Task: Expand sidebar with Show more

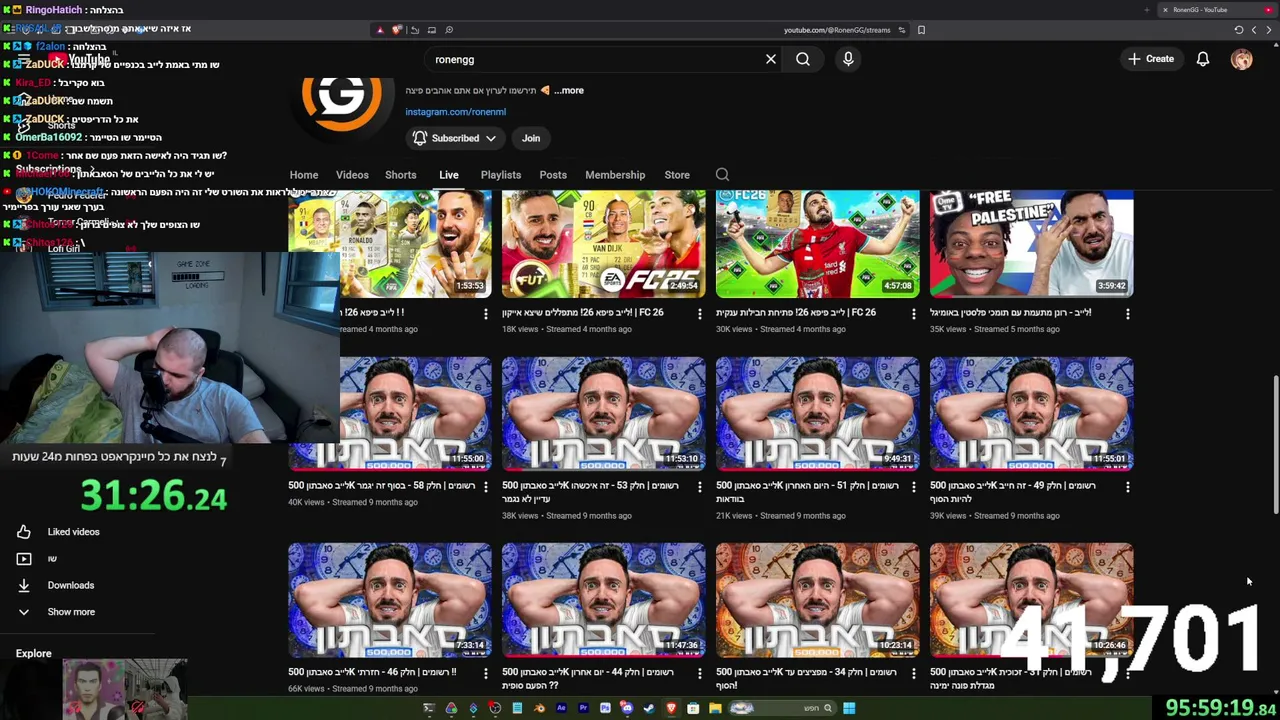Action: pyautogui.click(x=71, y=612)
